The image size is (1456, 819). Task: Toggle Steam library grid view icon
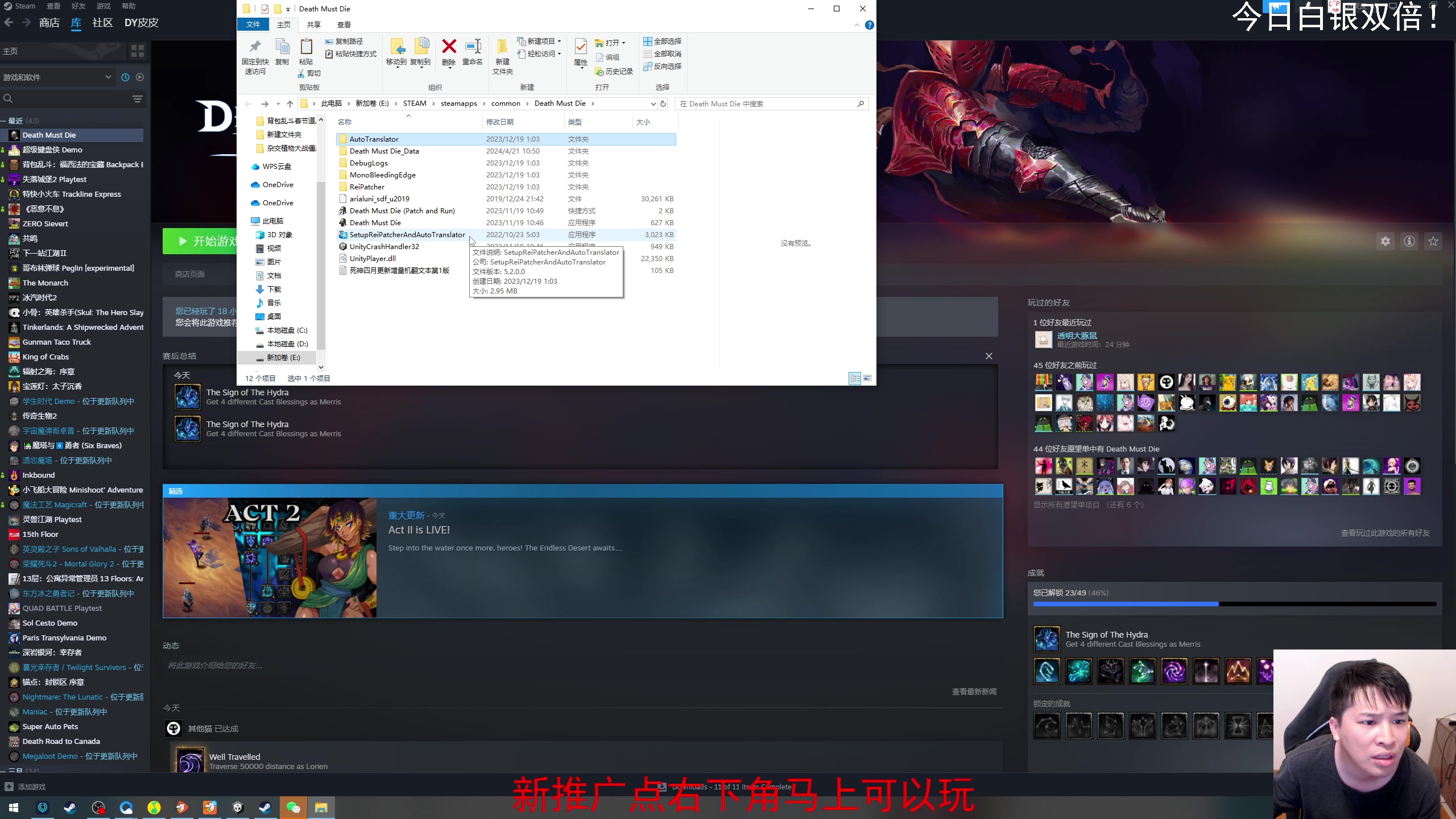tap(138, 51)
